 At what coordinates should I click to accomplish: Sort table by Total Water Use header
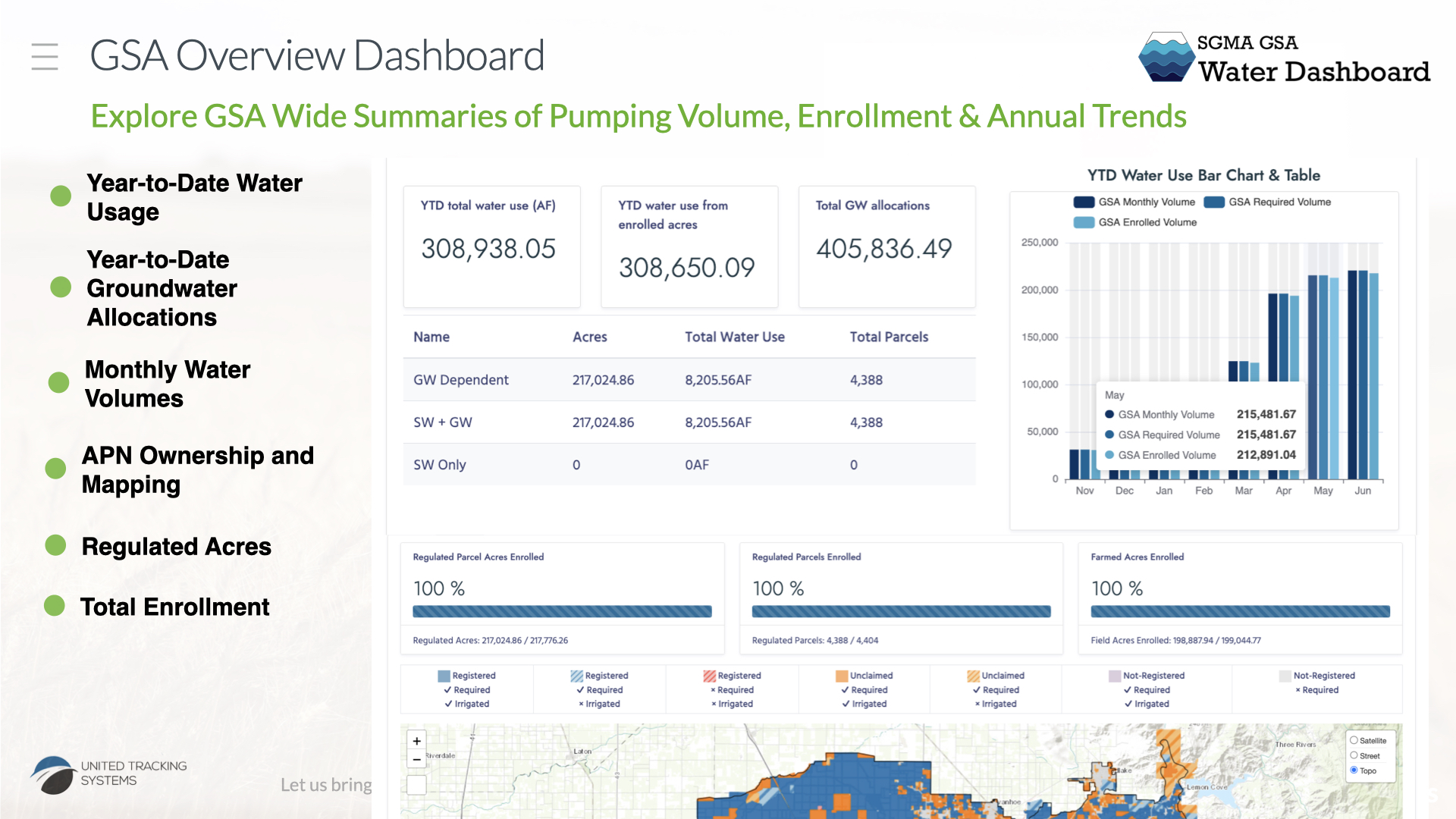734,337
